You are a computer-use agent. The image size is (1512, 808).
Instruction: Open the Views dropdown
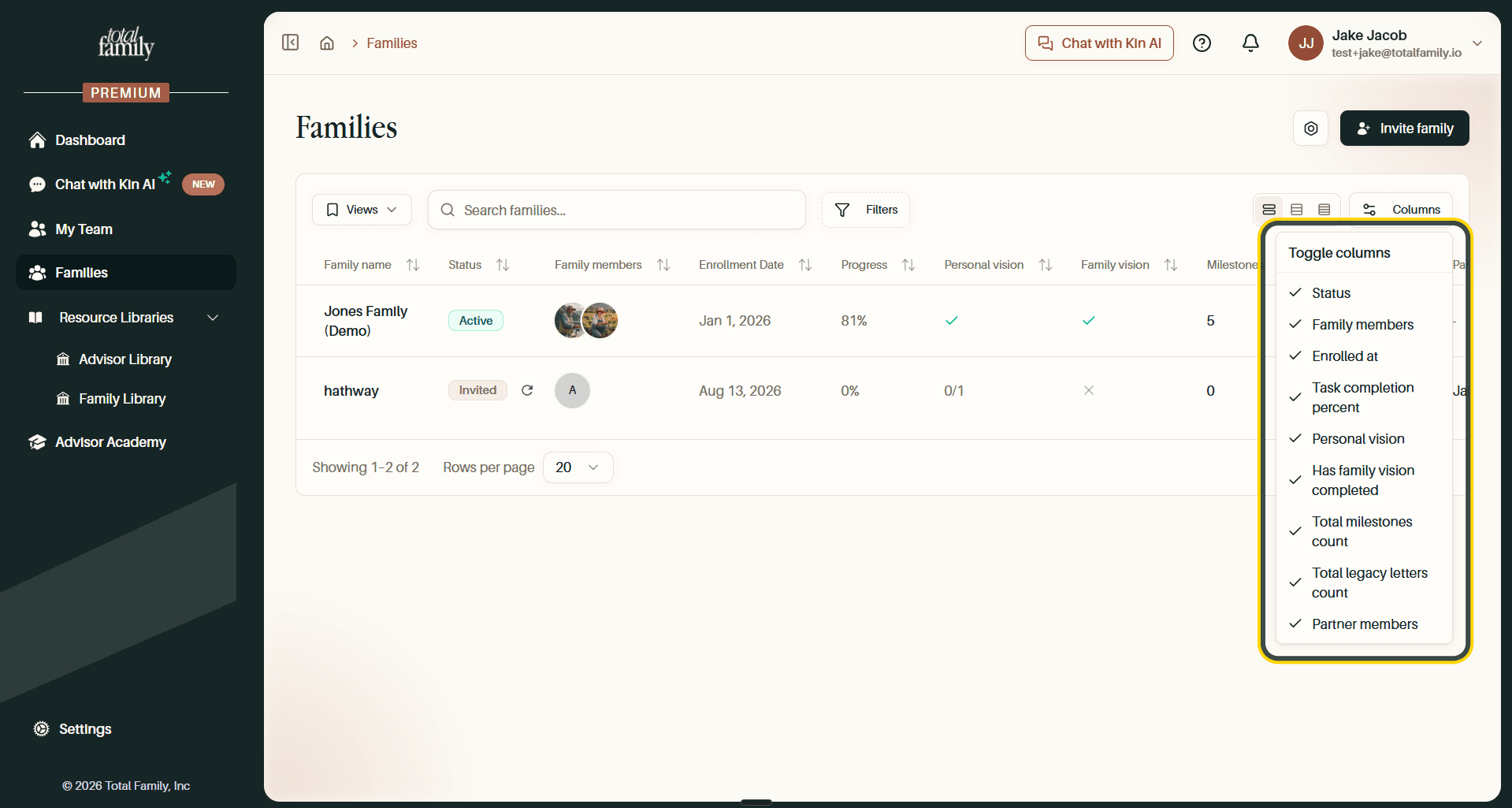point(362,210)
